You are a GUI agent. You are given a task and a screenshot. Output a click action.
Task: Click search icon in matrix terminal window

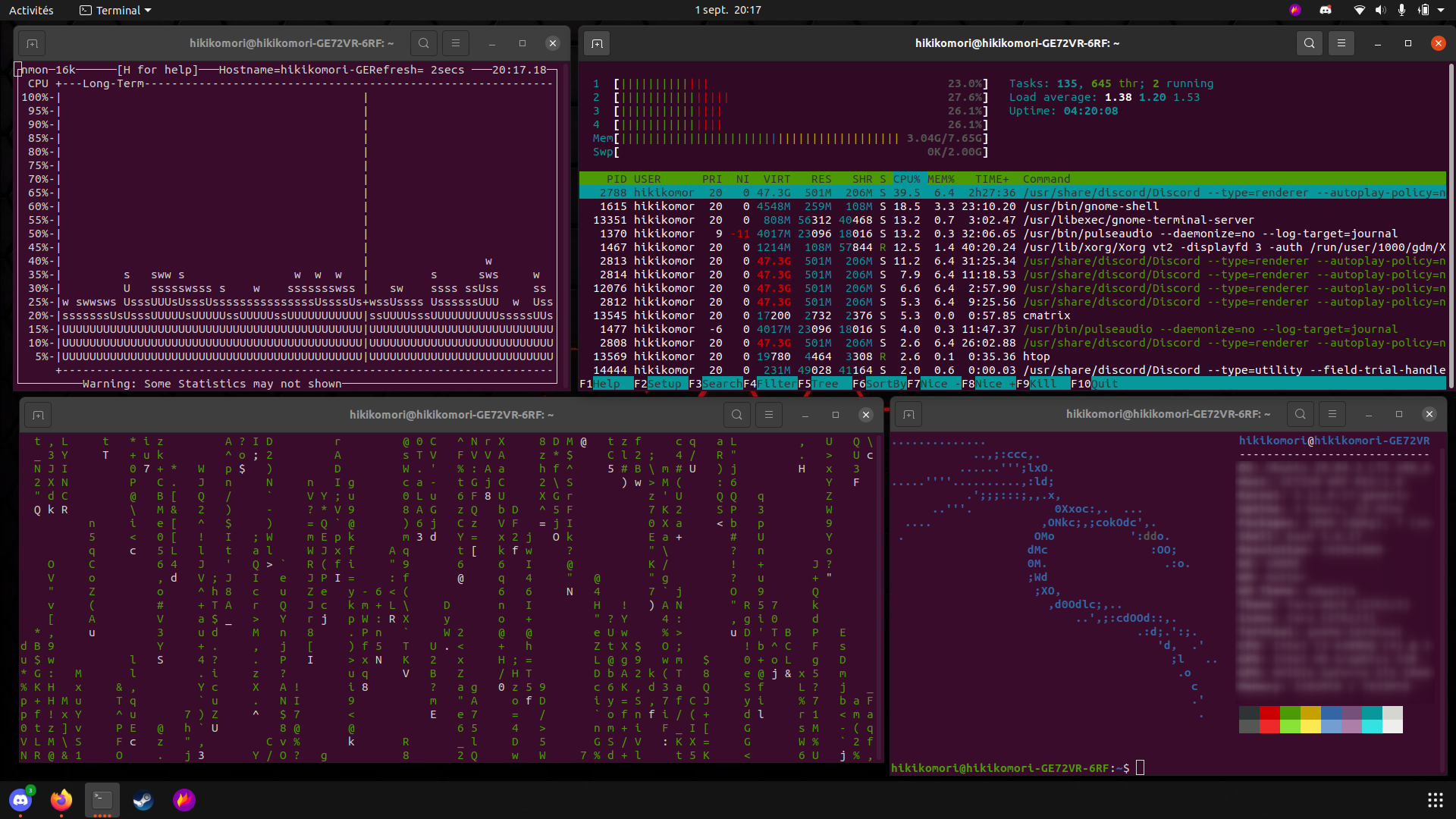(x=736, y=415)
